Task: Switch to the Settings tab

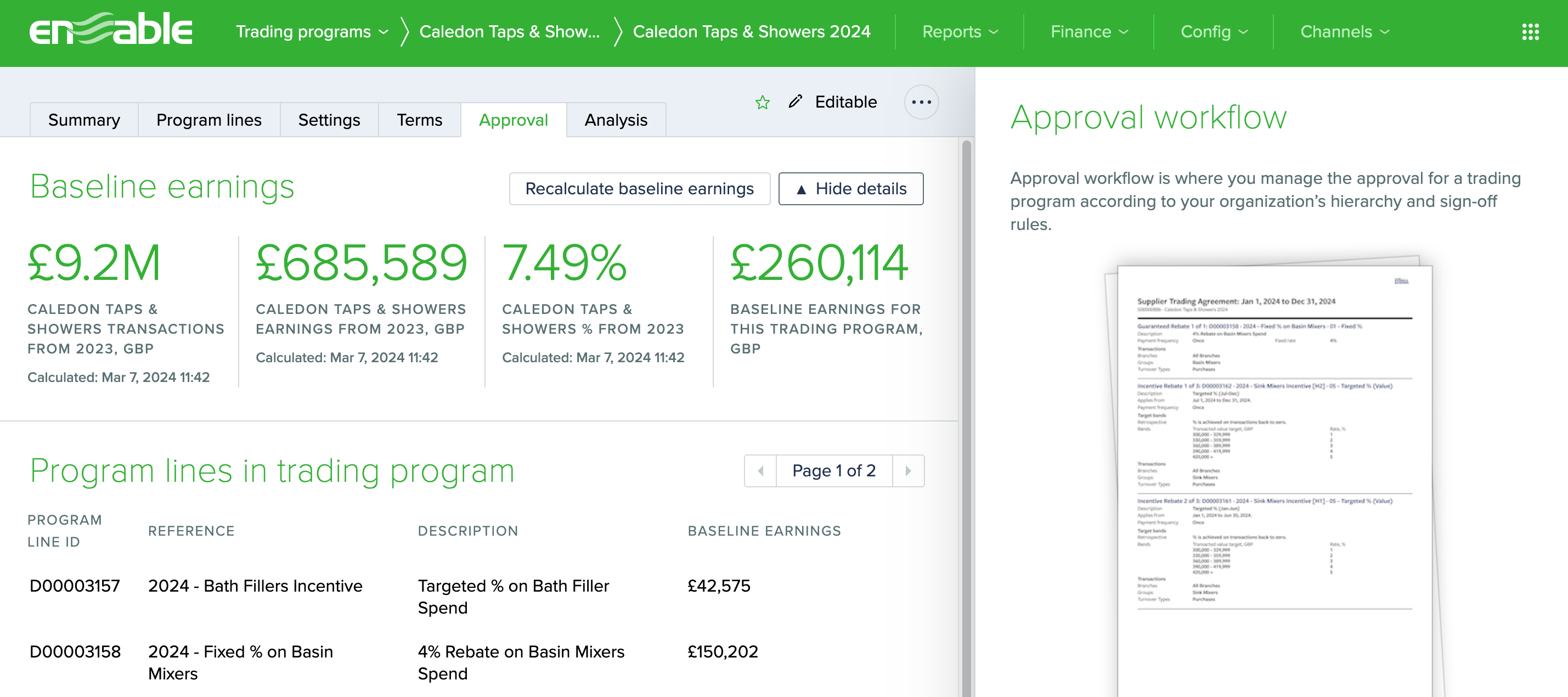Action: (329, 120)
